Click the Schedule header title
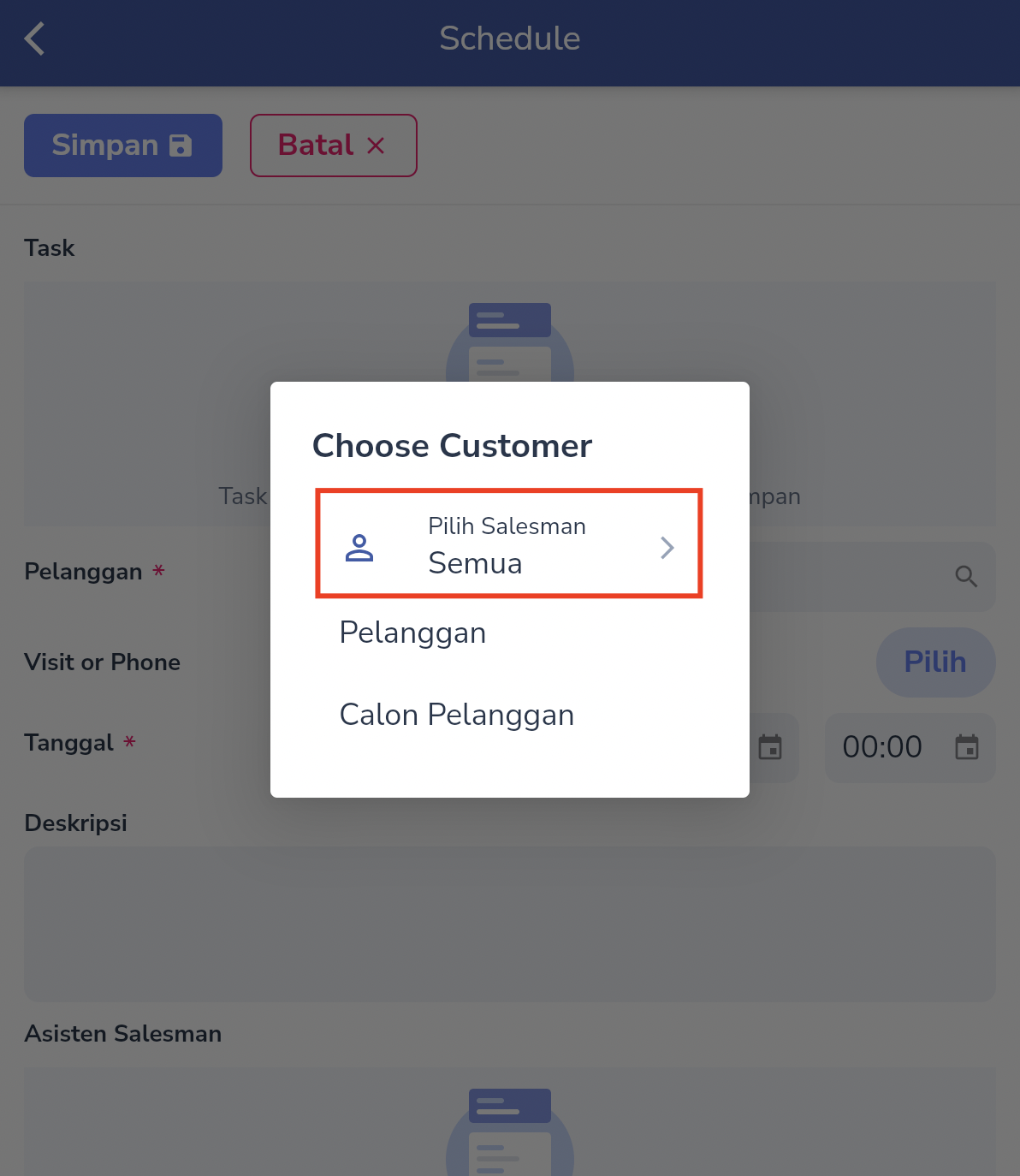Viewport: 1020px width, 1176px height. click(x=510, y=39)
